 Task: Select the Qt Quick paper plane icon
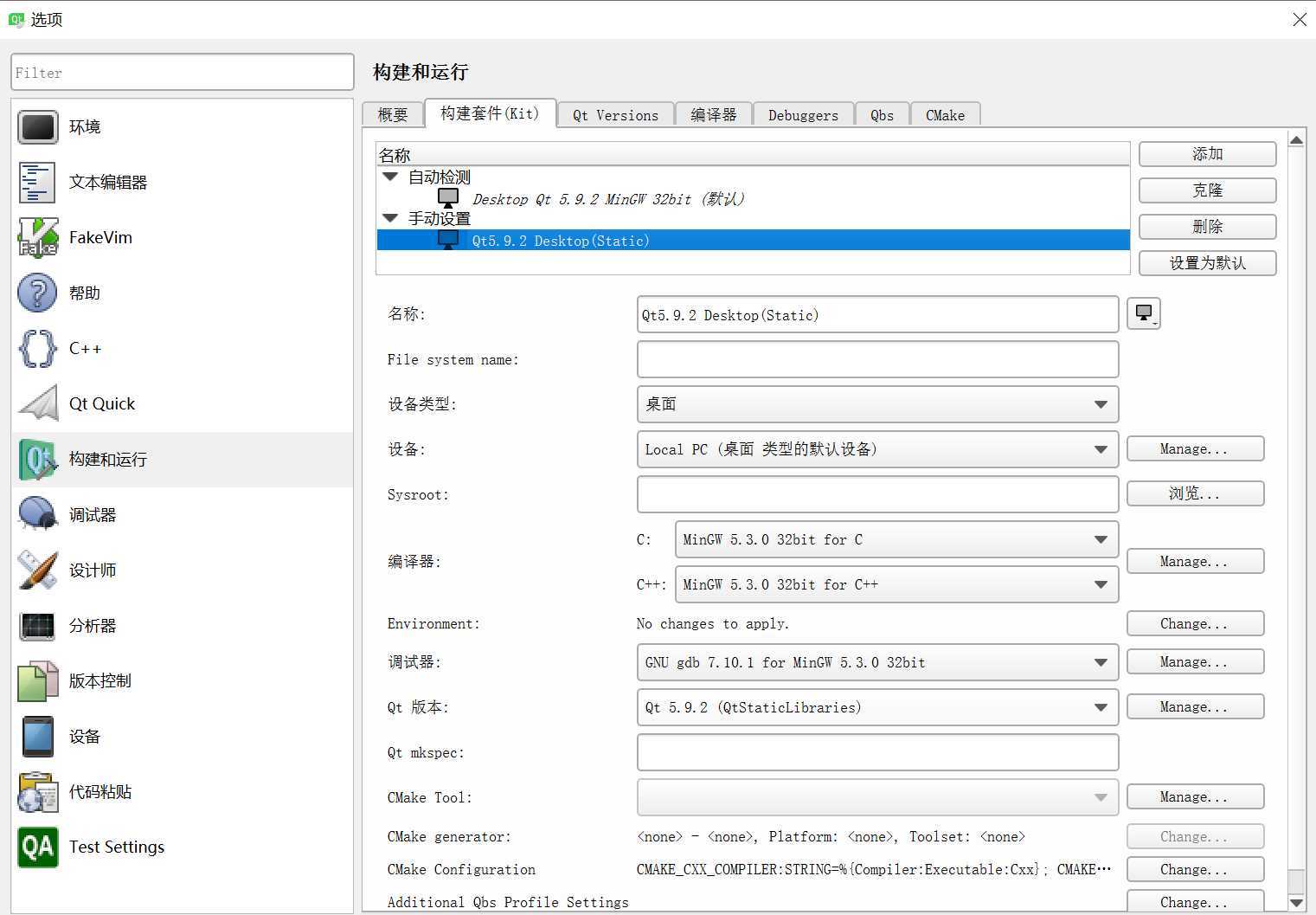(37, 404)
